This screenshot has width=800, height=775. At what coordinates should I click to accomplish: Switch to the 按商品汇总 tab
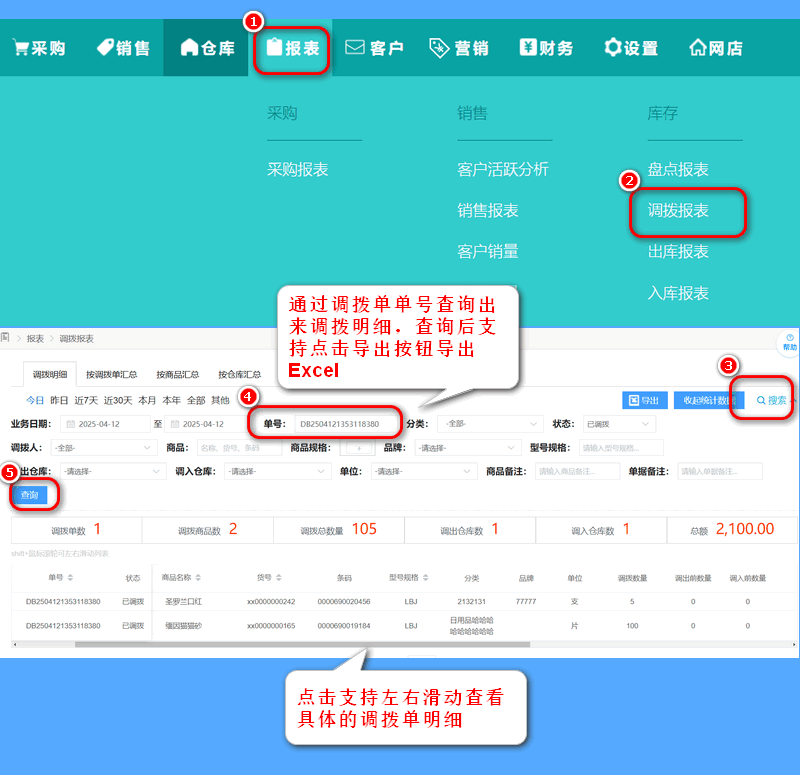[178, 374]
